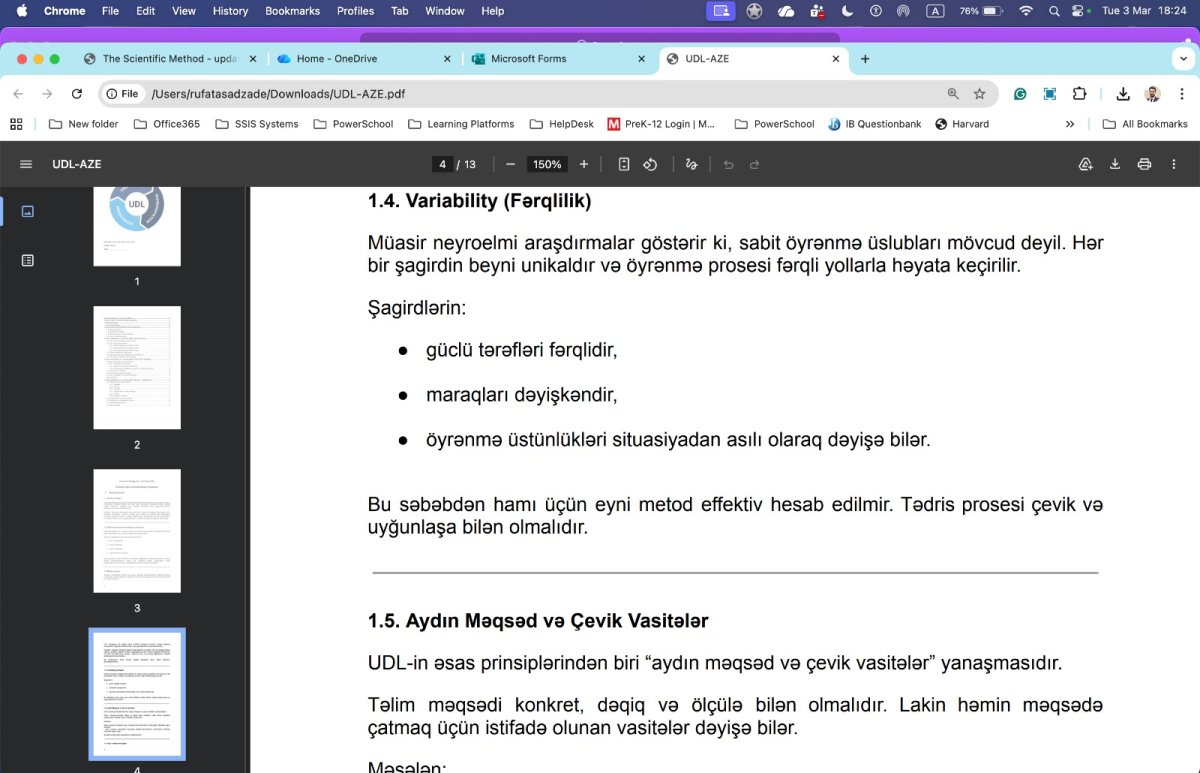The height and width of the screenshot is (773, 1200).
Task: Download the PDF file
Action: 1115,164
